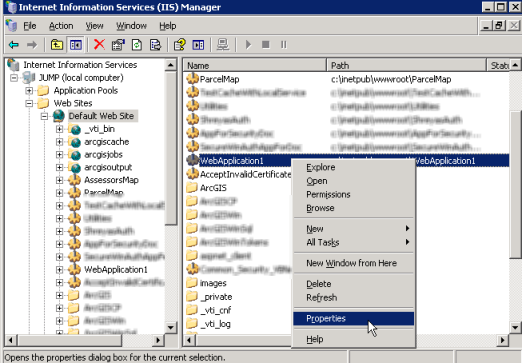522x363 pixels.
Task: Collapse the Default Web Site node
Action: (x=44, y=116)
